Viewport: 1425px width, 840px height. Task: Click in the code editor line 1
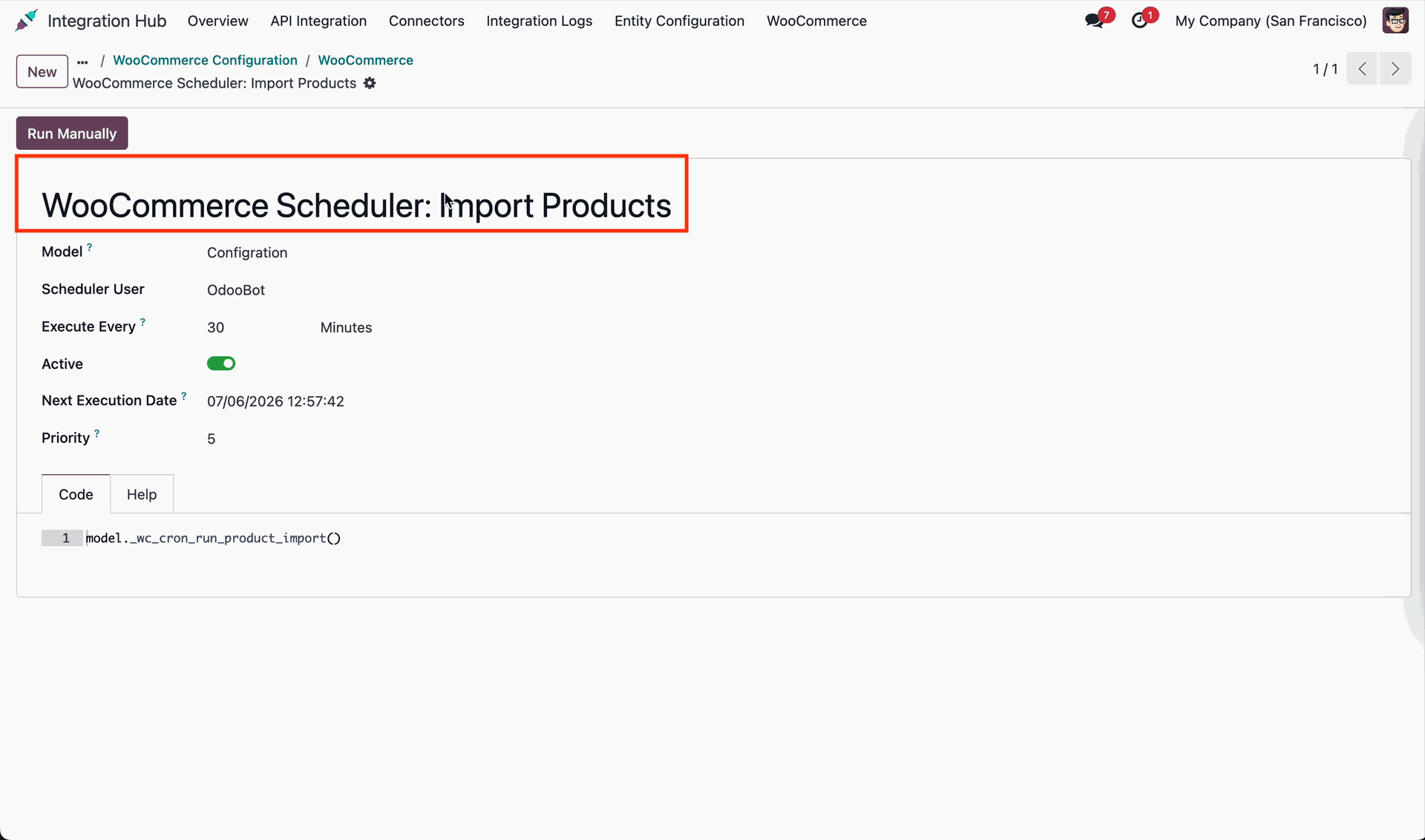coord(214,538)
